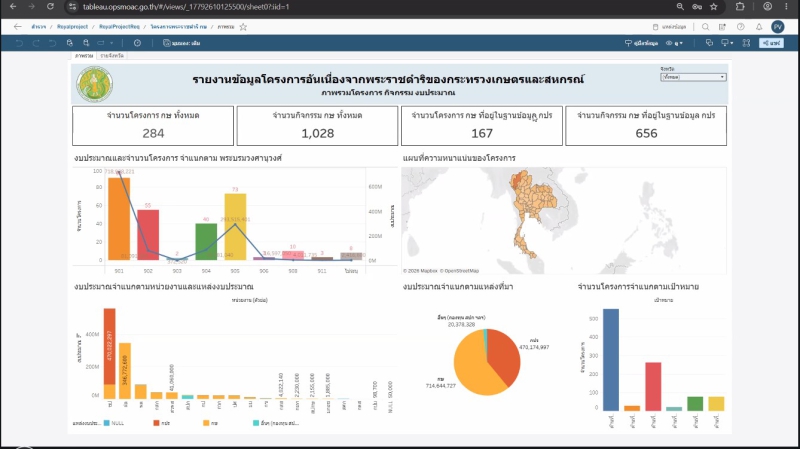Click the pause auto updates clock icon
This screenshot has width=800, height=449.
tap(137, 43)
